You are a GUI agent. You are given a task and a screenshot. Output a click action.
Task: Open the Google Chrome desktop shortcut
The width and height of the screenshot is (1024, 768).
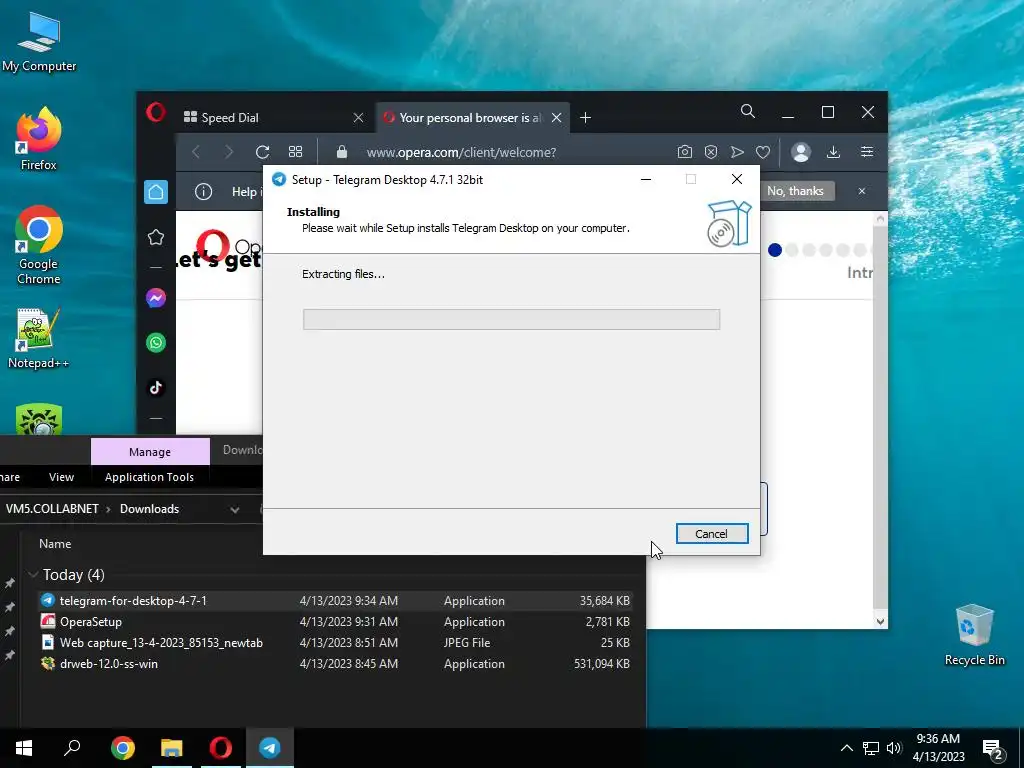(39, 246)
